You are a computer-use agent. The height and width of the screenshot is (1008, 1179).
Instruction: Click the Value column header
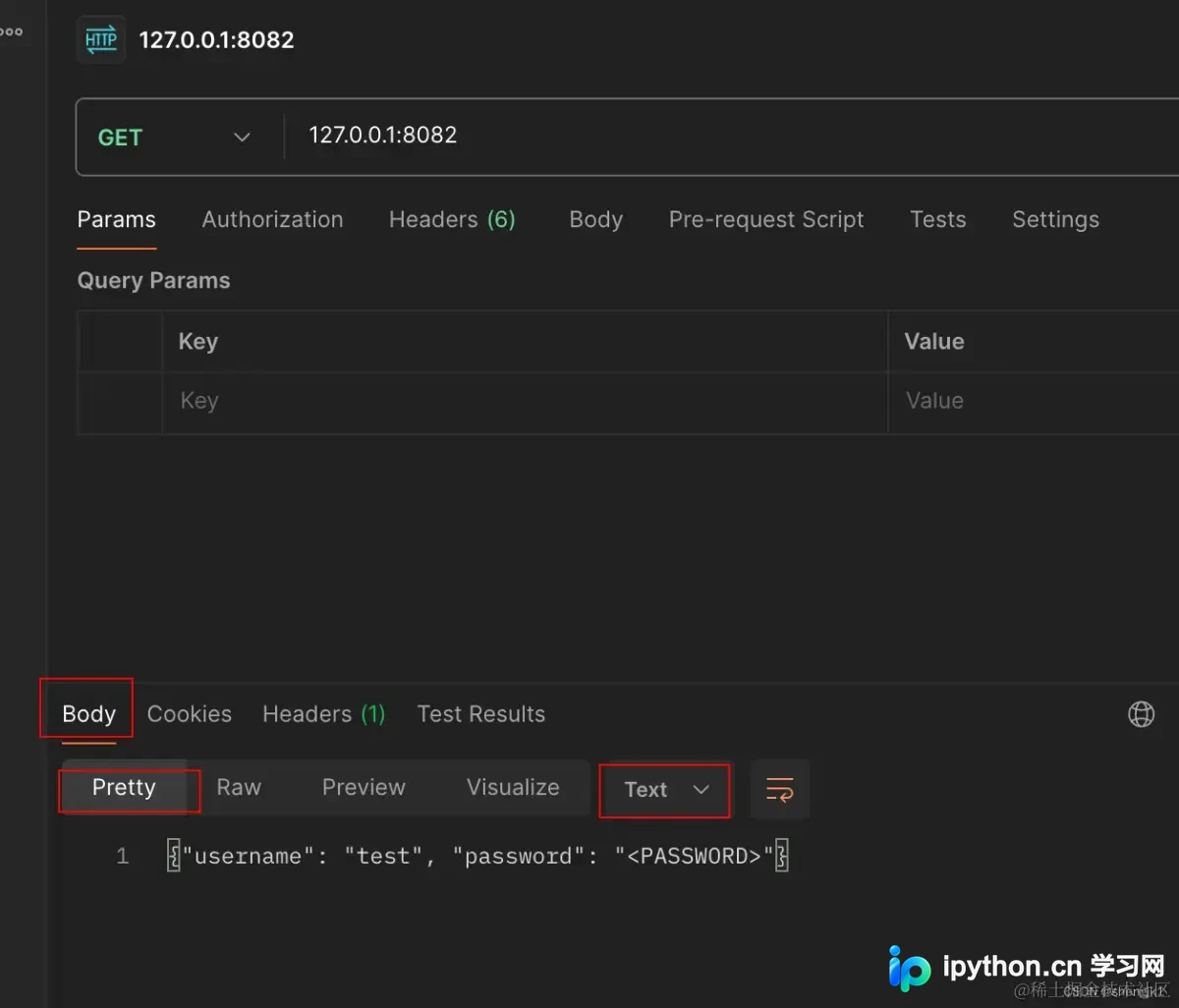coord(934,342)
